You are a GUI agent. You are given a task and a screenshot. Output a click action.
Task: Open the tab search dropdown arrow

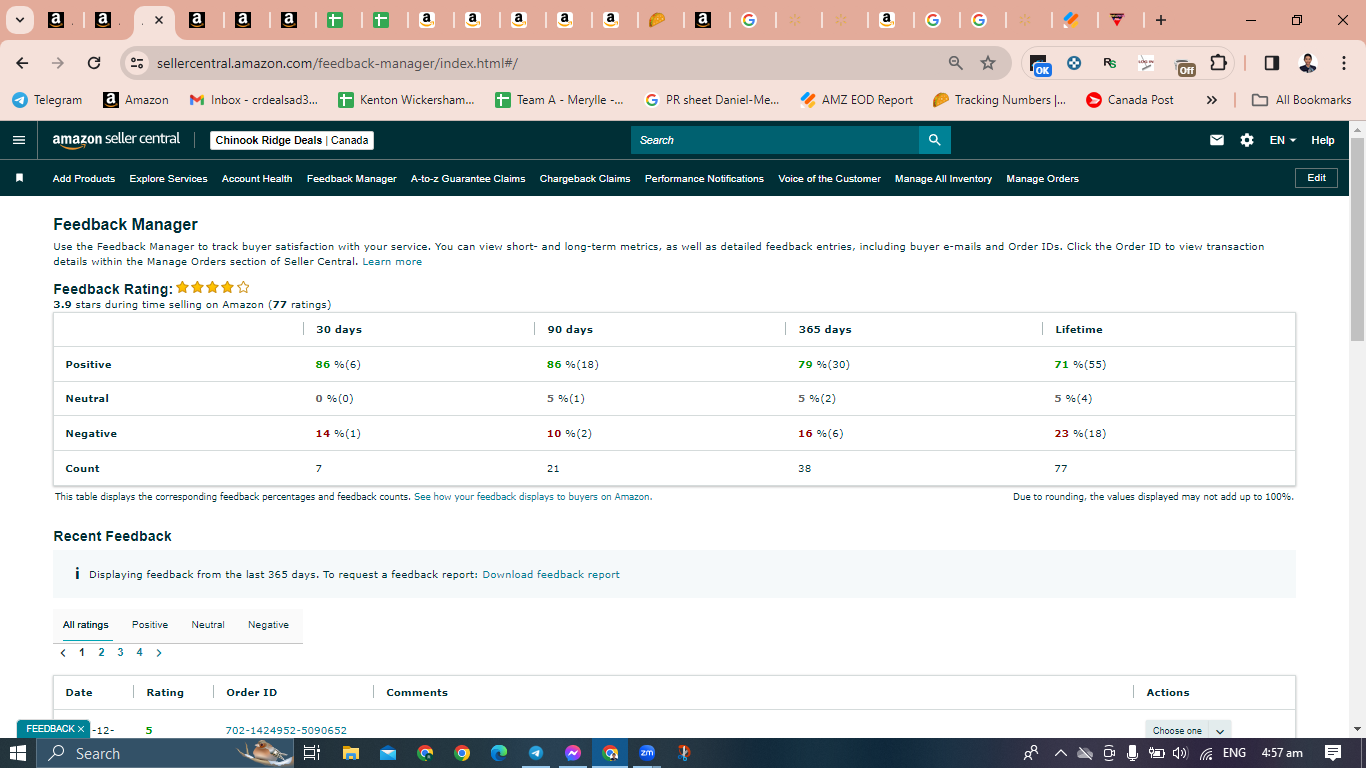pos(19,20)
